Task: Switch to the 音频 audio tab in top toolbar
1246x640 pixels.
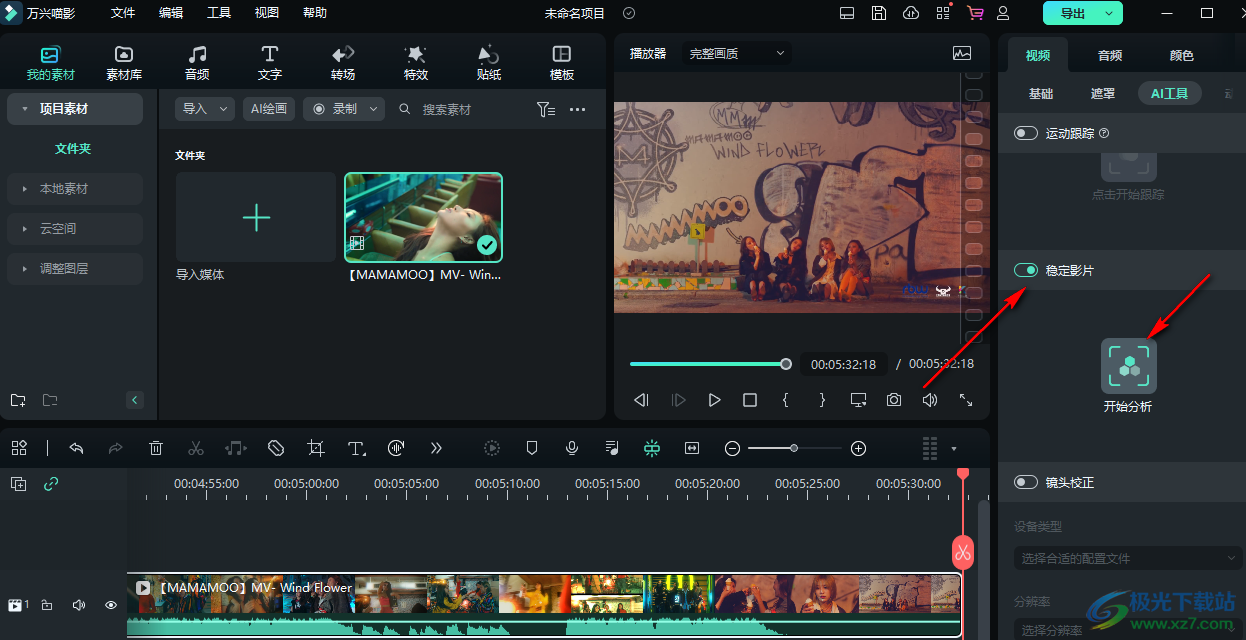Action: tap(197, 62)
